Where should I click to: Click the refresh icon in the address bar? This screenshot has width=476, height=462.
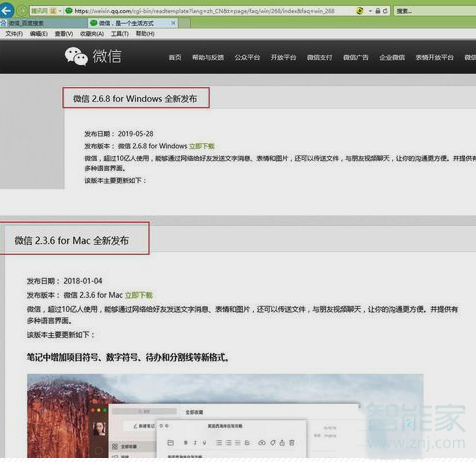pos(385,11)
